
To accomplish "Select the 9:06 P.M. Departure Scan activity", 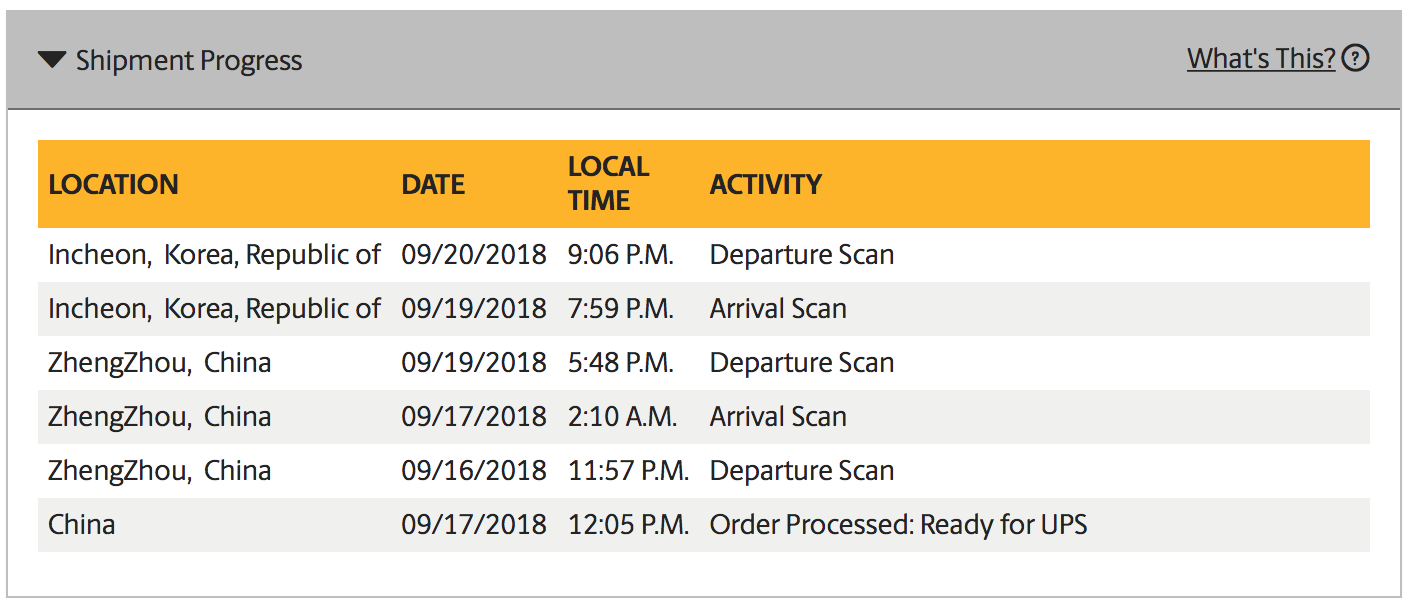I will pyautogui.click(x=802, y=255).
